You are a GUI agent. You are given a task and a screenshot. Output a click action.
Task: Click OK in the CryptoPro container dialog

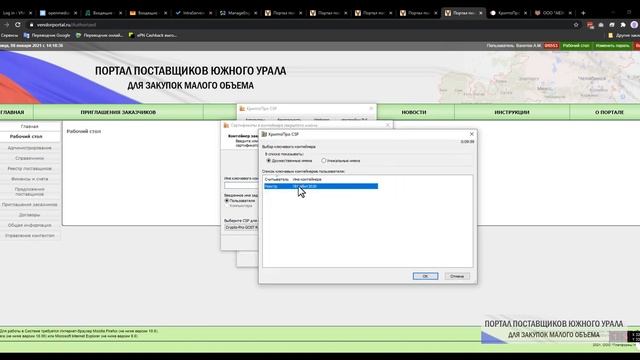(425, 276)
